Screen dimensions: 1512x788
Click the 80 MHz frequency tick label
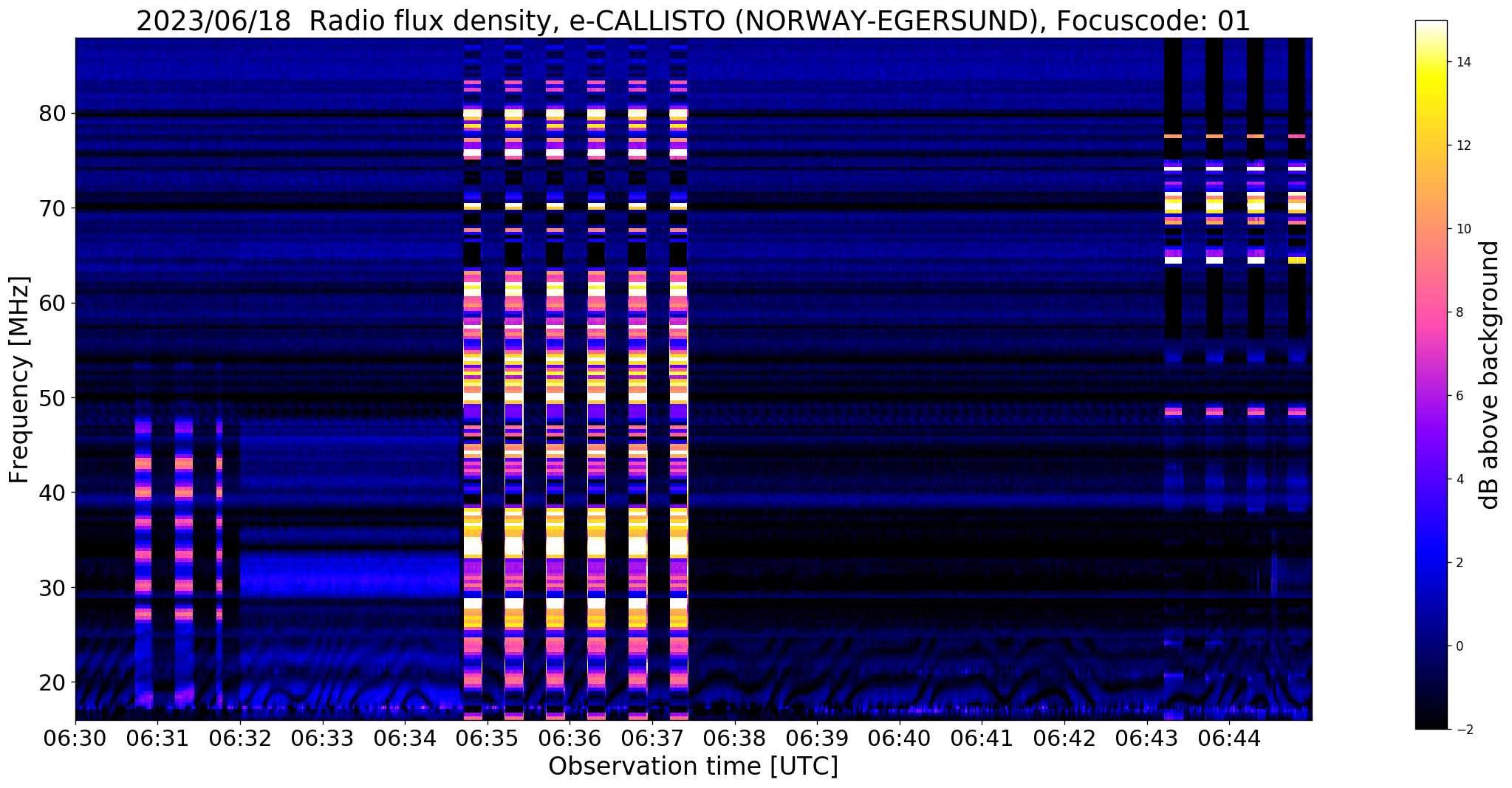53,114
